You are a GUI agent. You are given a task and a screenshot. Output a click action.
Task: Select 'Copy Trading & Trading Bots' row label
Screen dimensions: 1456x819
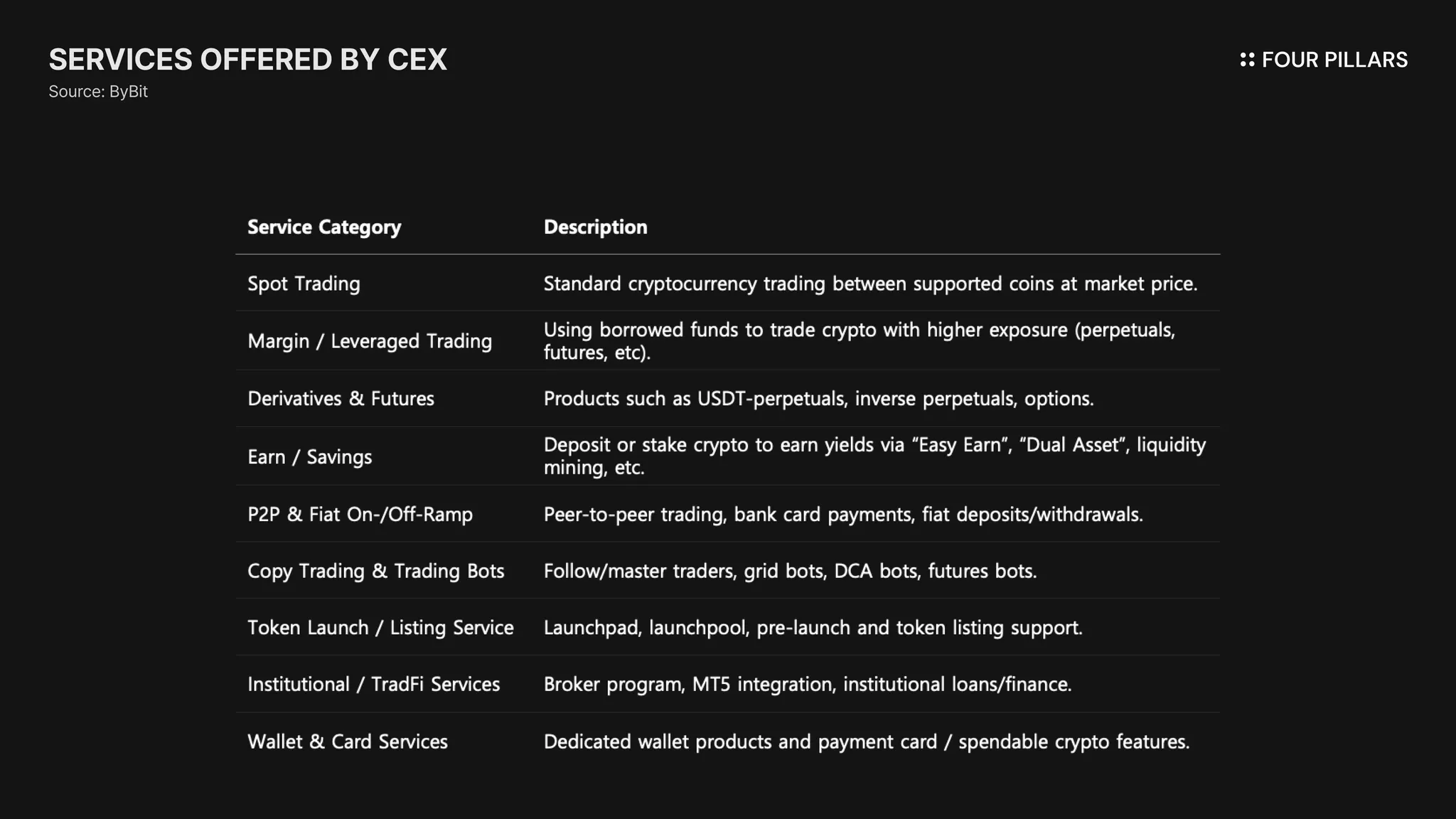[x=375, y=571]
